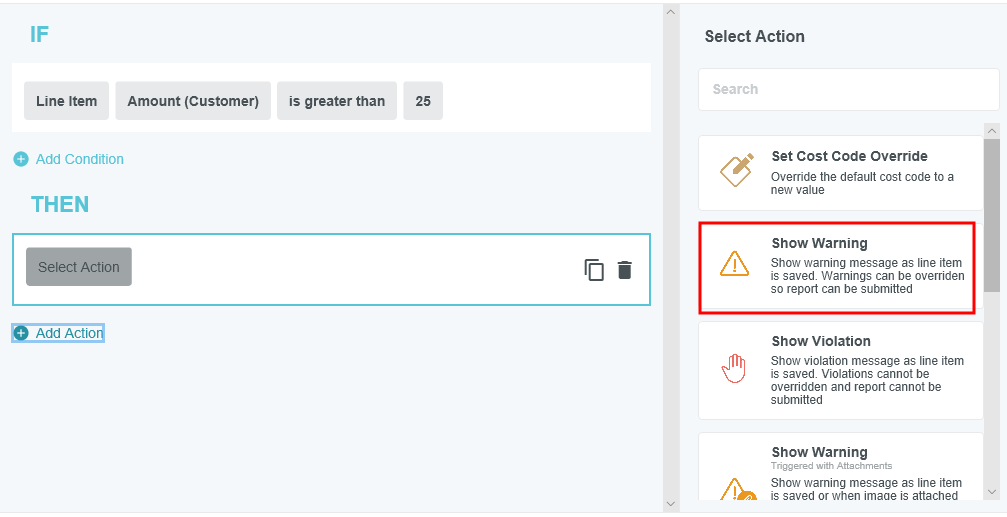Click into the Search actions field
Viewport: 1007px width, 517px height.
pos(848,89)
